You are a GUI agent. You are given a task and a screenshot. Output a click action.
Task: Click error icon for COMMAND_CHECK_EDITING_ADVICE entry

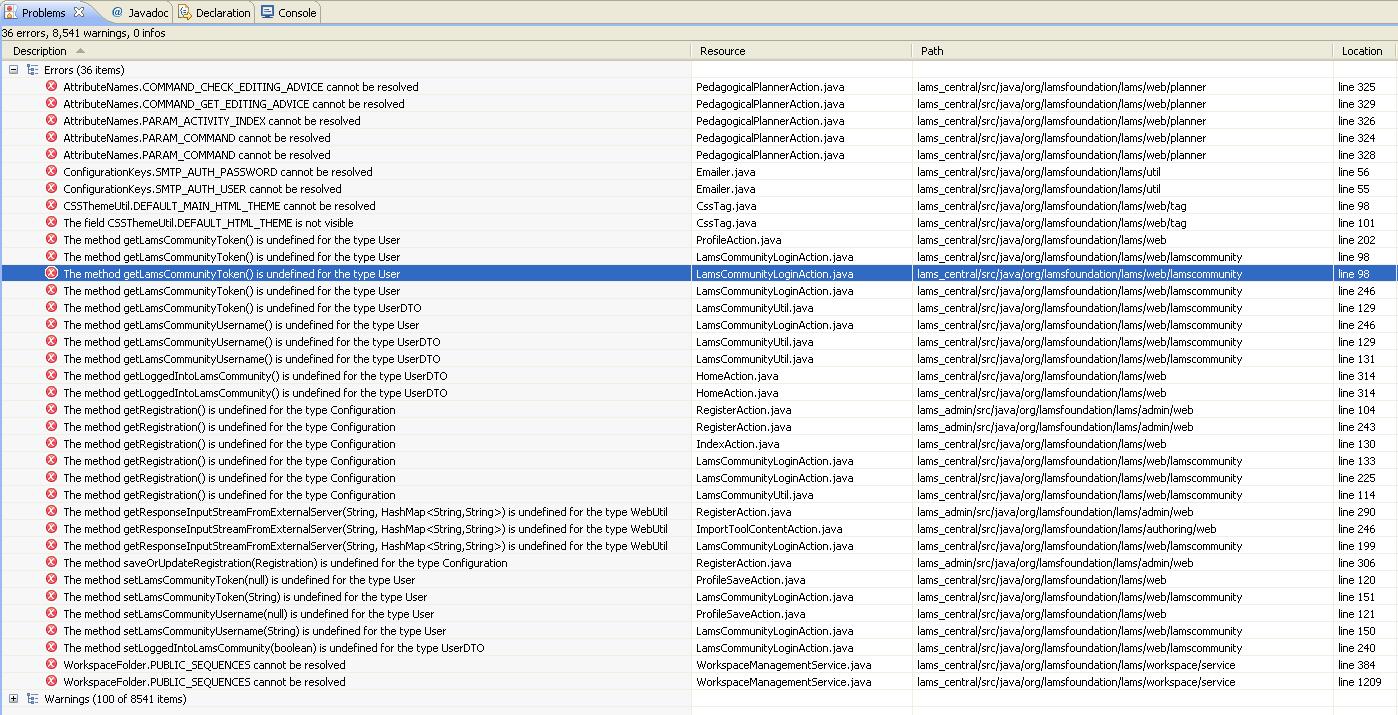click(52, 87)
